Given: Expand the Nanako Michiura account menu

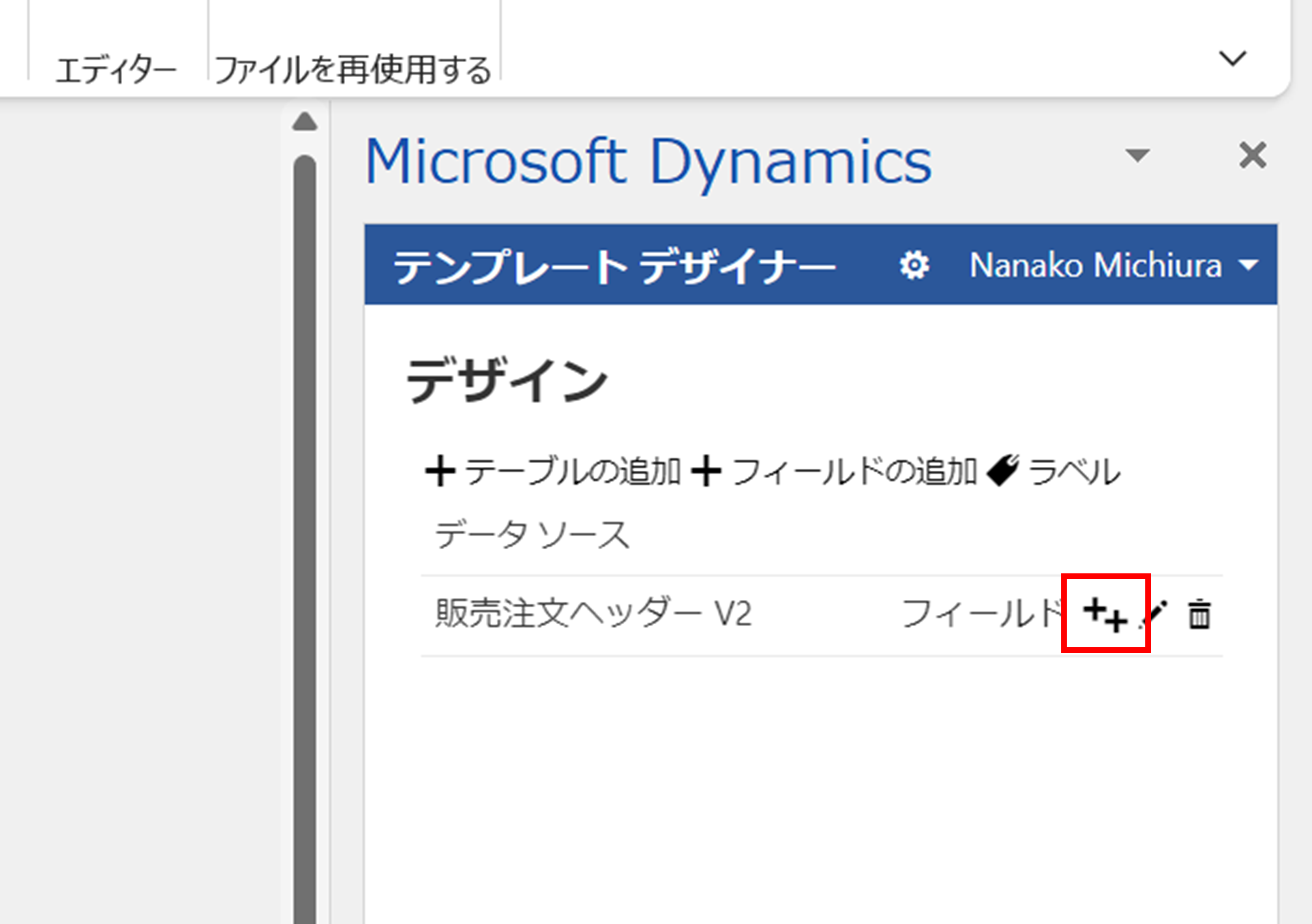Looking at the screenshot, I should point(1114,266).
